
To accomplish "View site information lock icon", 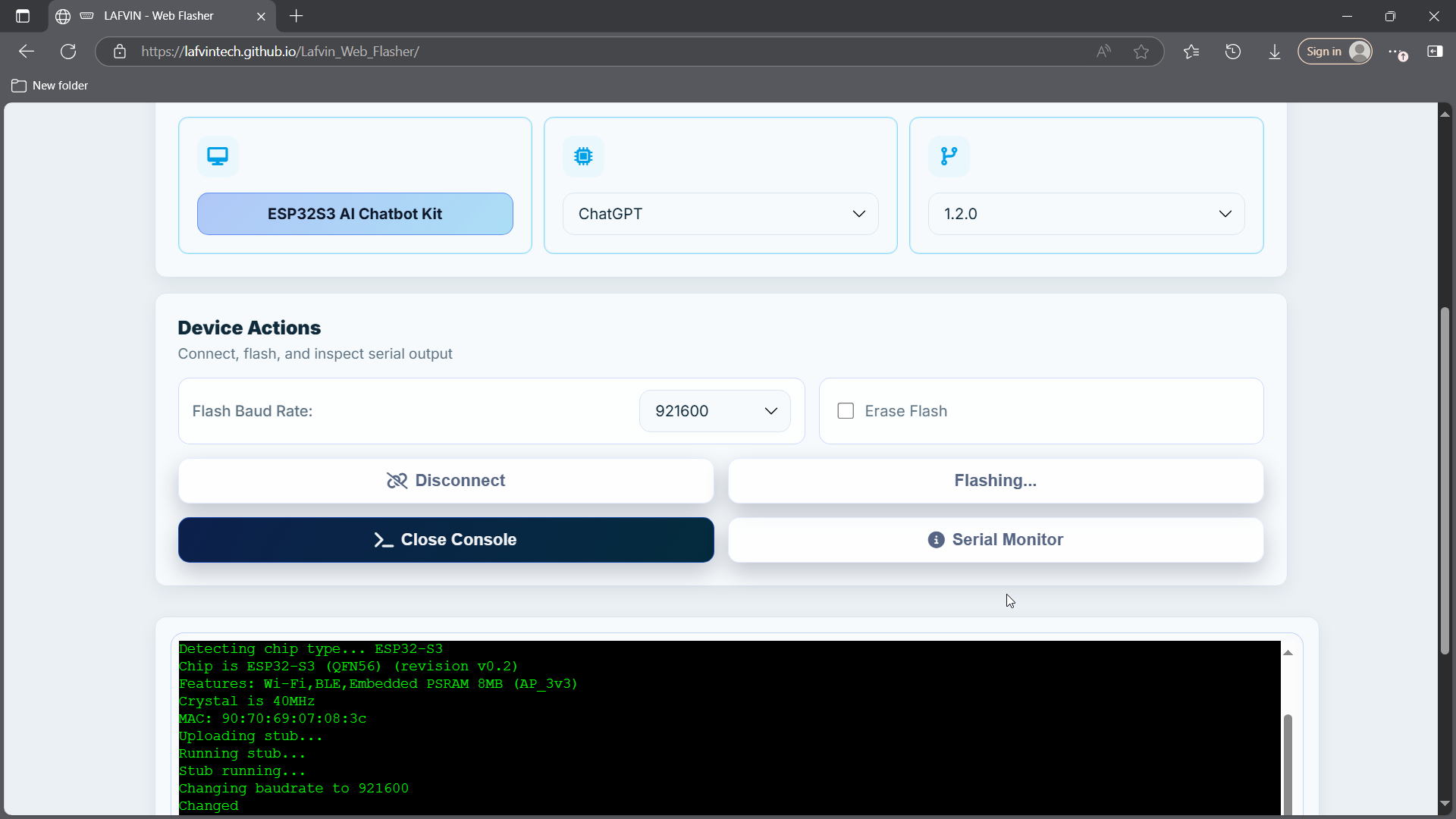I will [120, 52].
